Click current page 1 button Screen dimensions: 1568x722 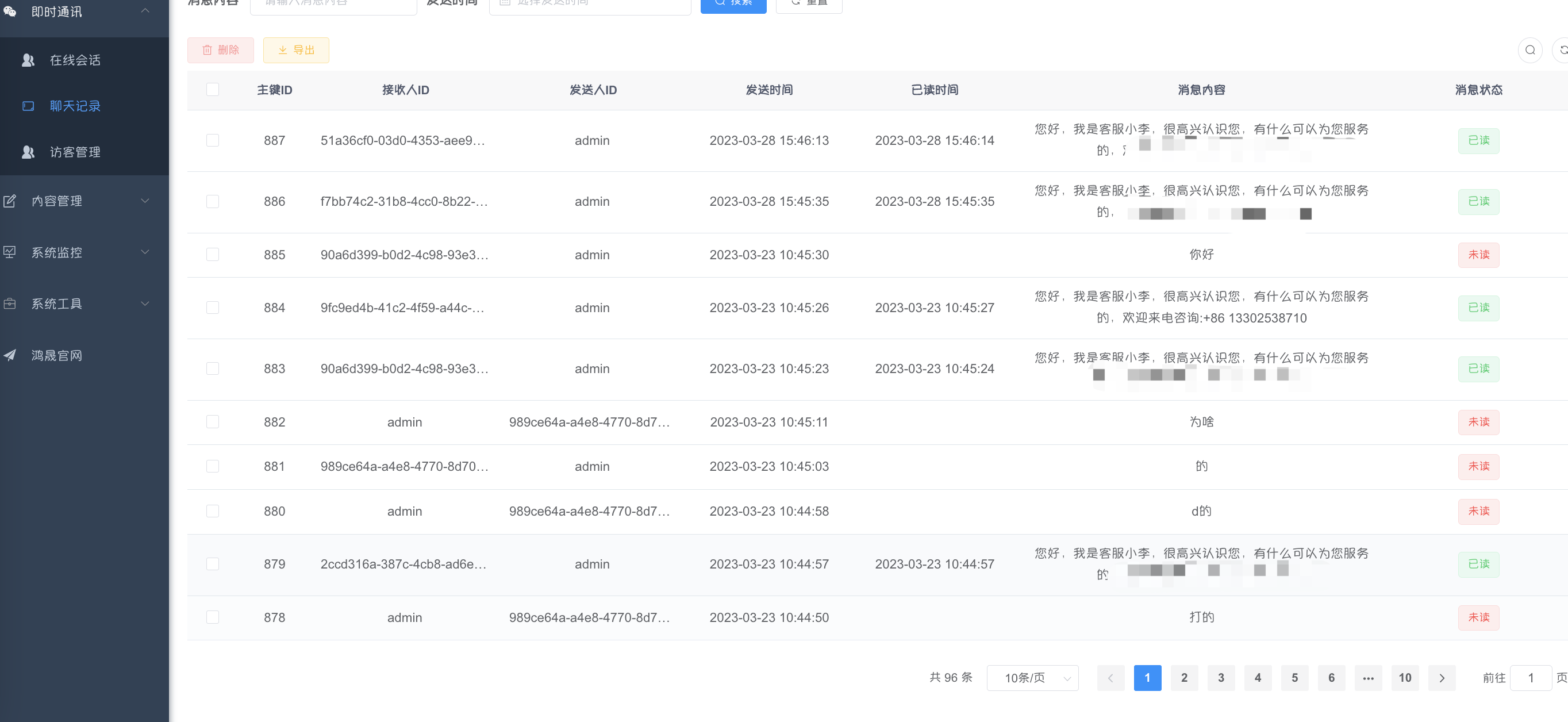tap(1147, 678)
